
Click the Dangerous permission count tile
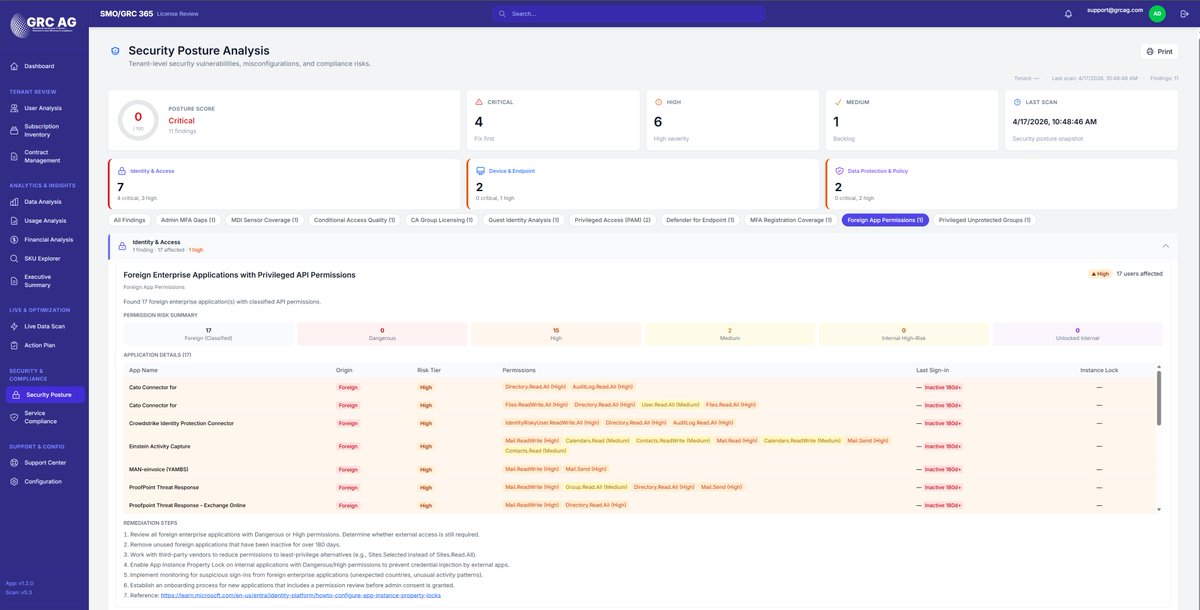(x=382, y=334)
